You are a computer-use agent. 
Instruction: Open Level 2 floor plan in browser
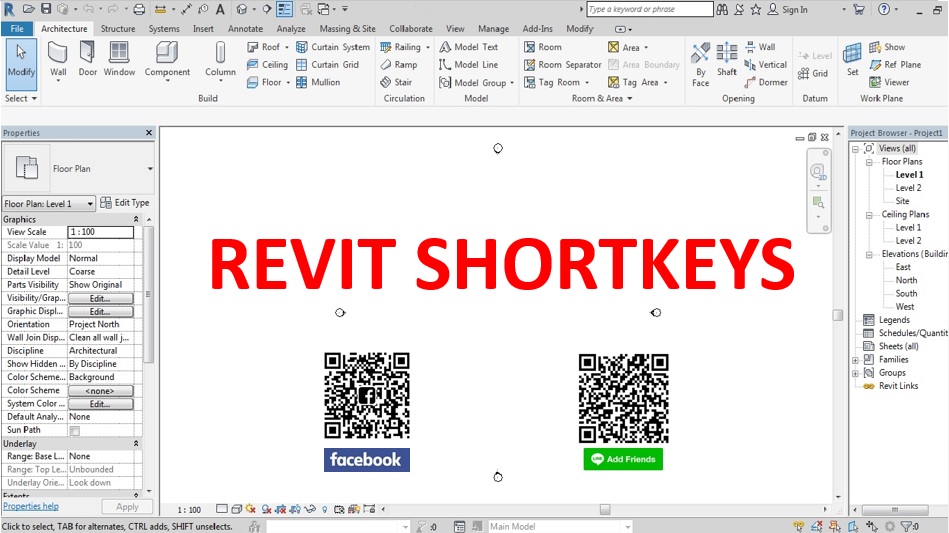tap(908, 188)
